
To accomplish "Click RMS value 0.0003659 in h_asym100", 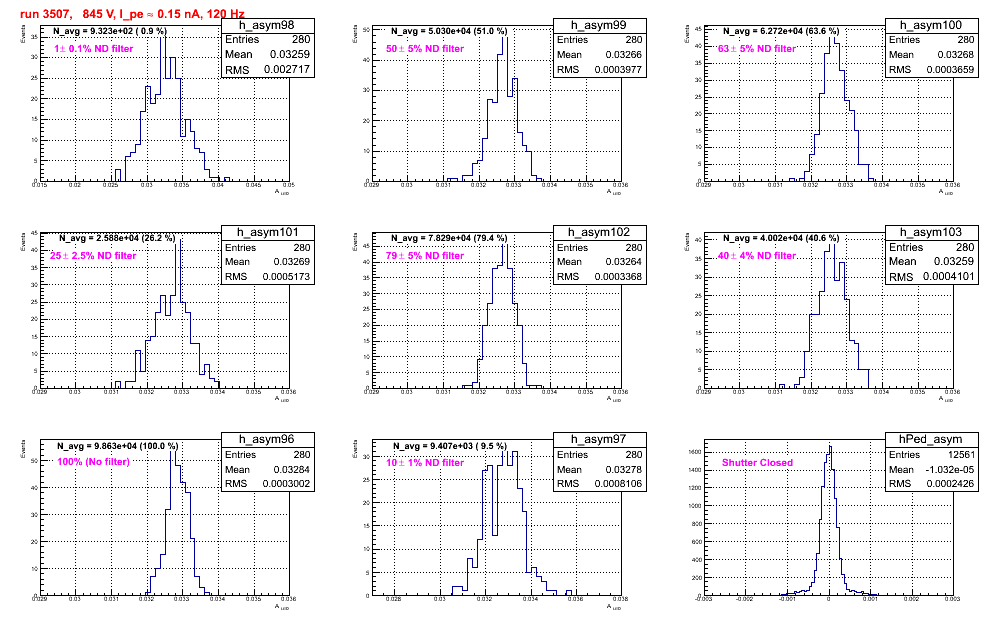I will [x=950, y=70].
